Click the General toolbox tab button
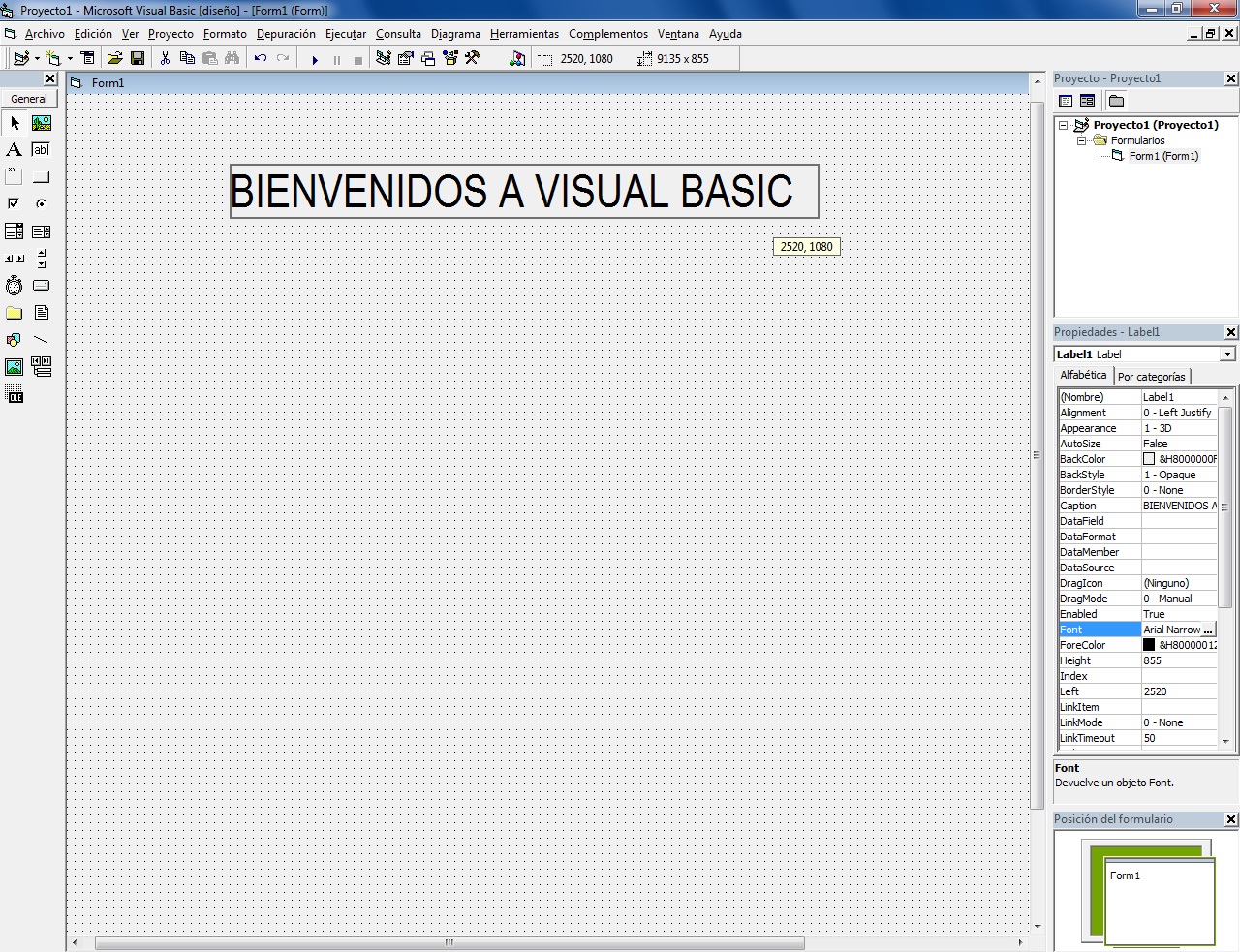The height and width of the screenshot is (952, 1240). [29, 99]
